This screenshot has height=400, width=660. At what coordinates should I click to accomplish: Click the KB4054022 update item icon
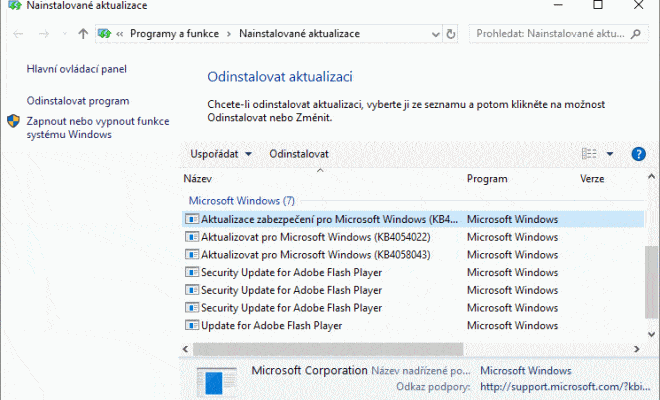[192, 237]
